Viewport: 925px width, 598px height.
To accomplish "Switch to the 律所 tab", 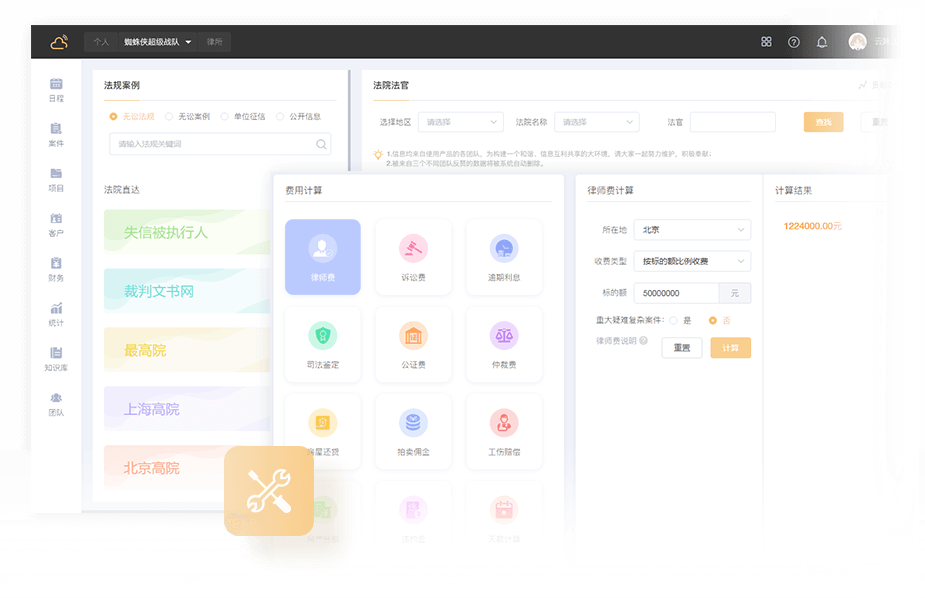I will pos(214,42).
